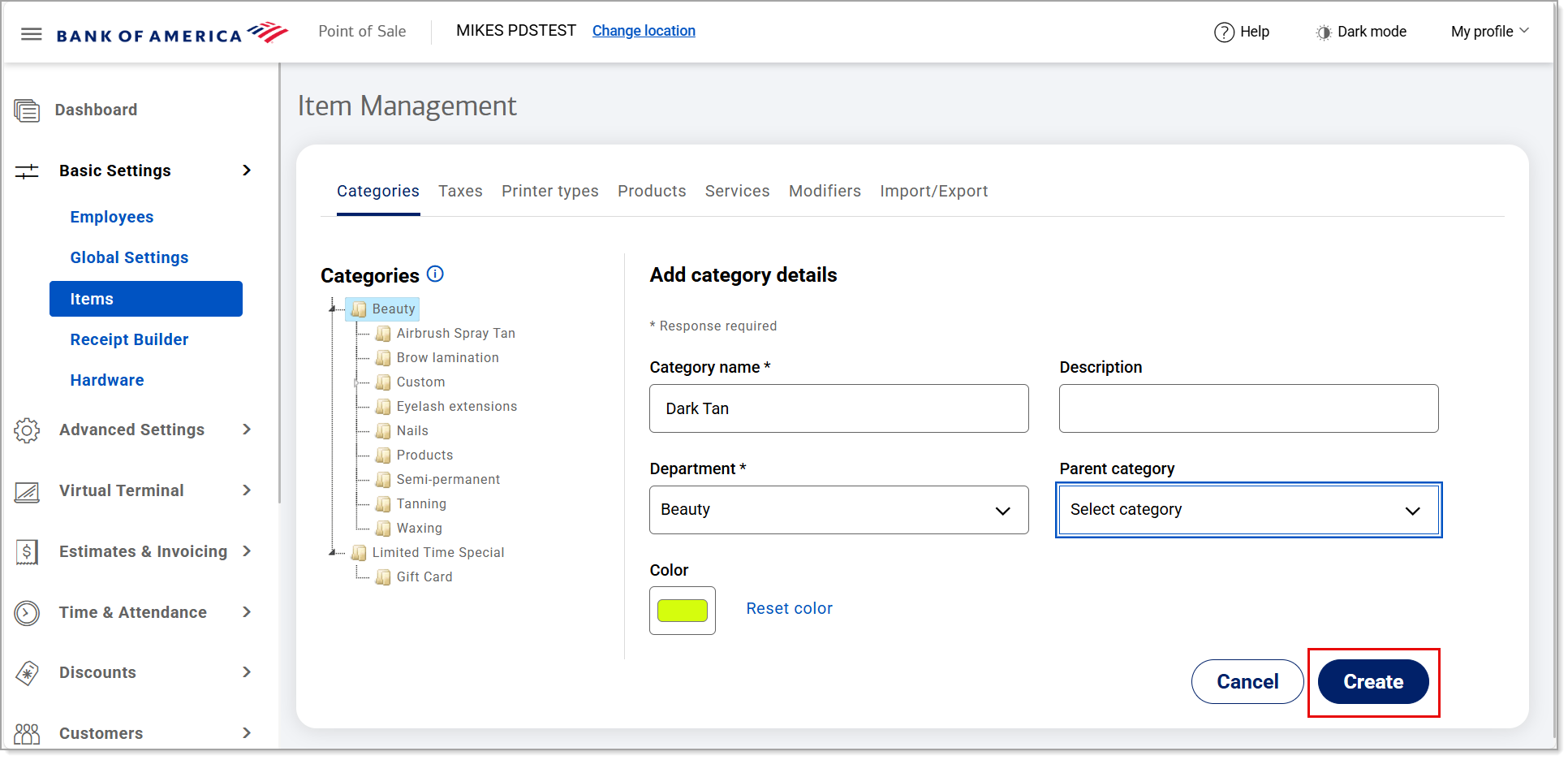The width and height of the screenshot is (1568, 760).
Task: Click the Category name input field
Action: point(839,408)
